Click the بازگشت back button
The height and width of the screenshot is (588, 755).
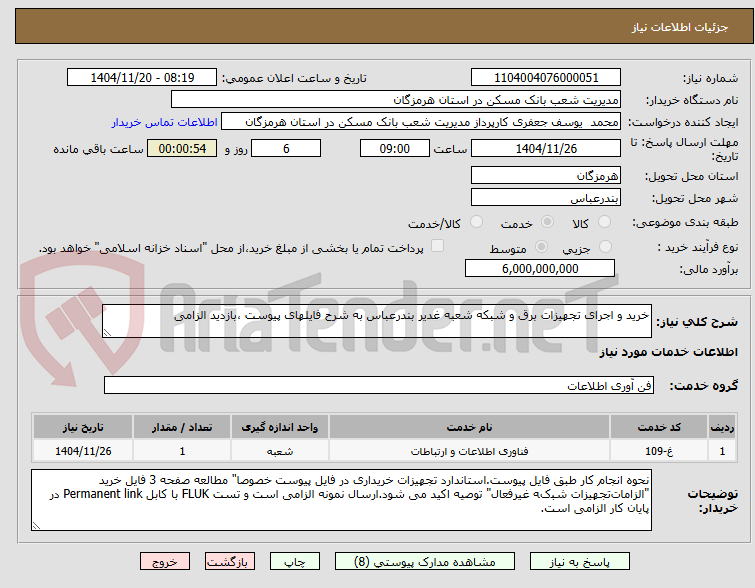tap(230, 562)
